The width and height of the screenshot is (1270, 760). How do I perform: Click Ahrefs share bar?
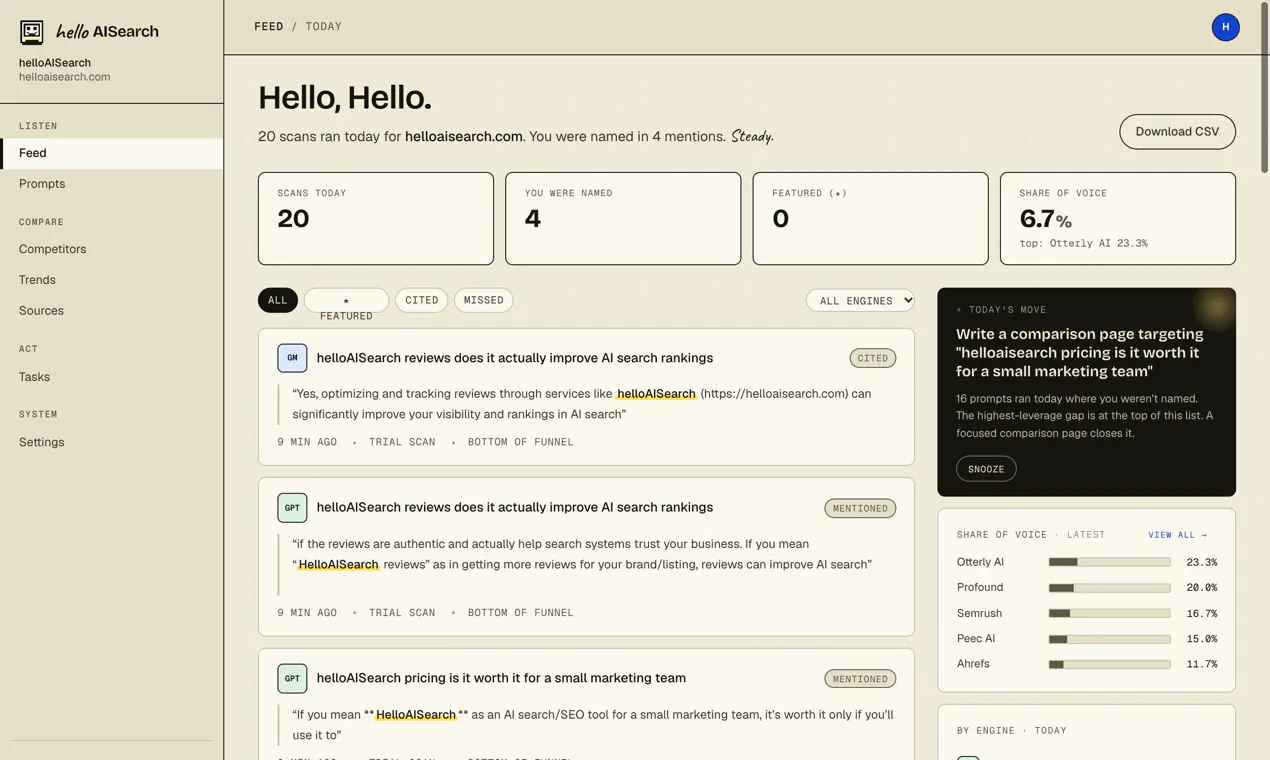click(1109, 664)
